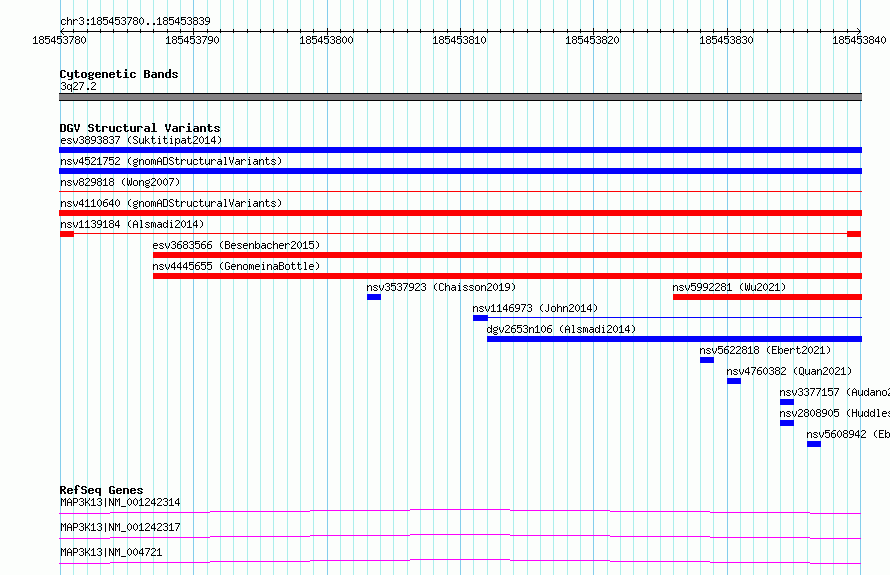The height and width of the screenshot is (575, 890).
Task: Click the gray 3q27.2 cytoband bar
Action: [460, 97]
